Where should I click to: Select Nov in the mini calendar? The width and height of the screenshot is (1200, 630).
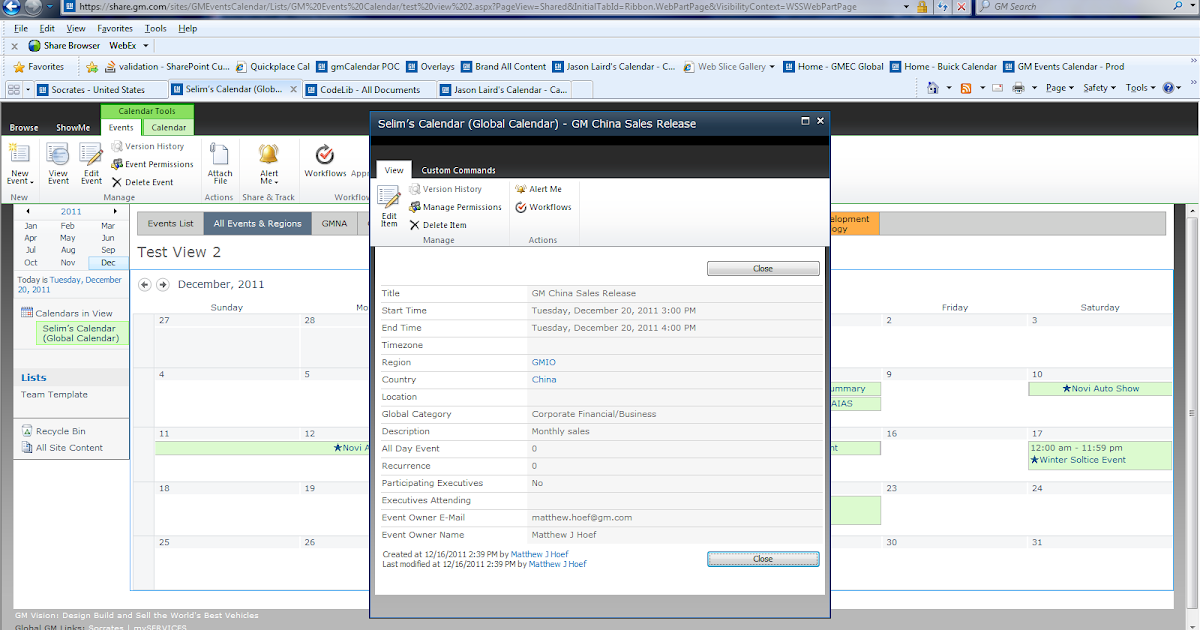pos(68,262)
